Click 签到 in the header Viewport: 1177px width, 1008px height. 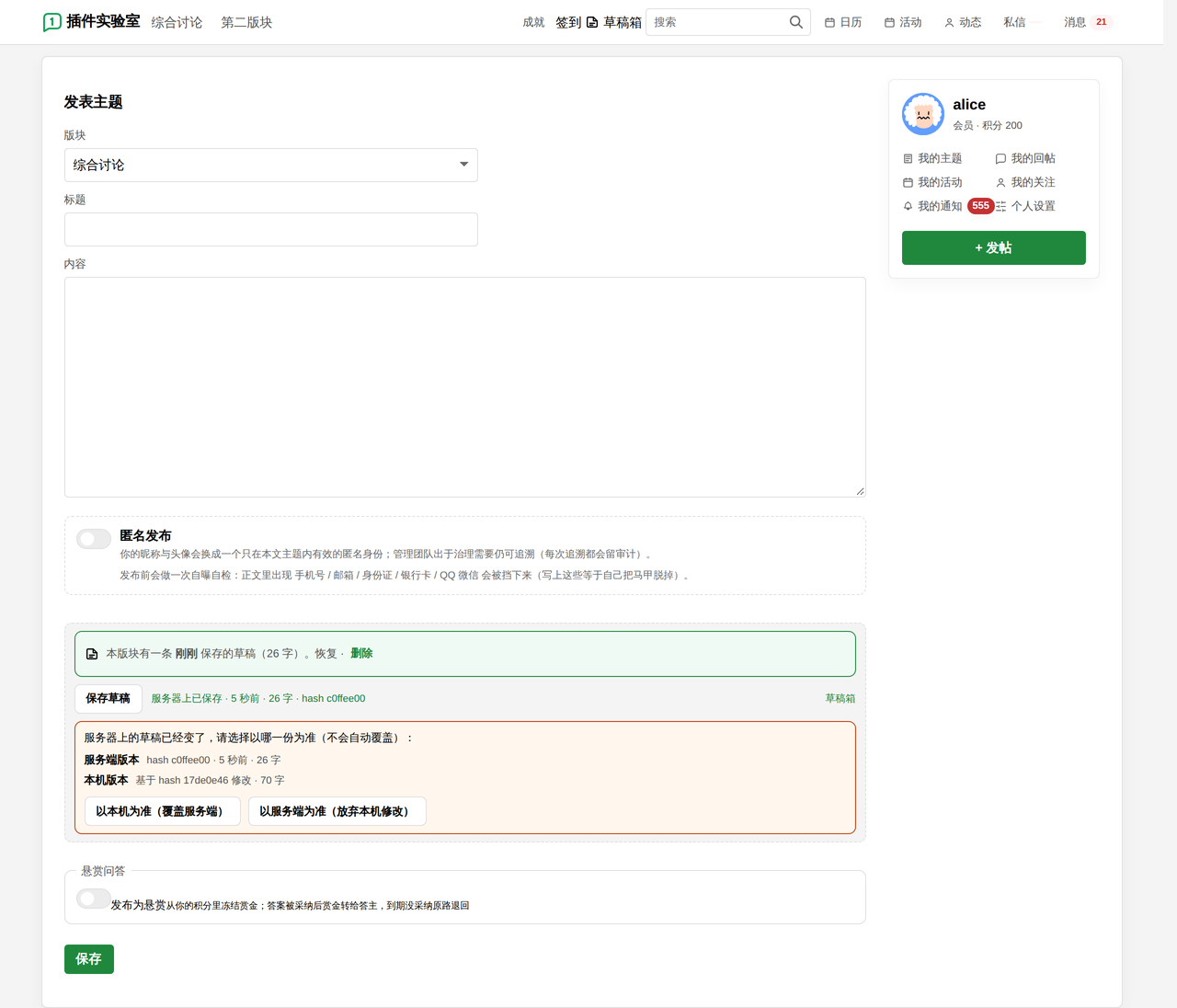[568, 22]
